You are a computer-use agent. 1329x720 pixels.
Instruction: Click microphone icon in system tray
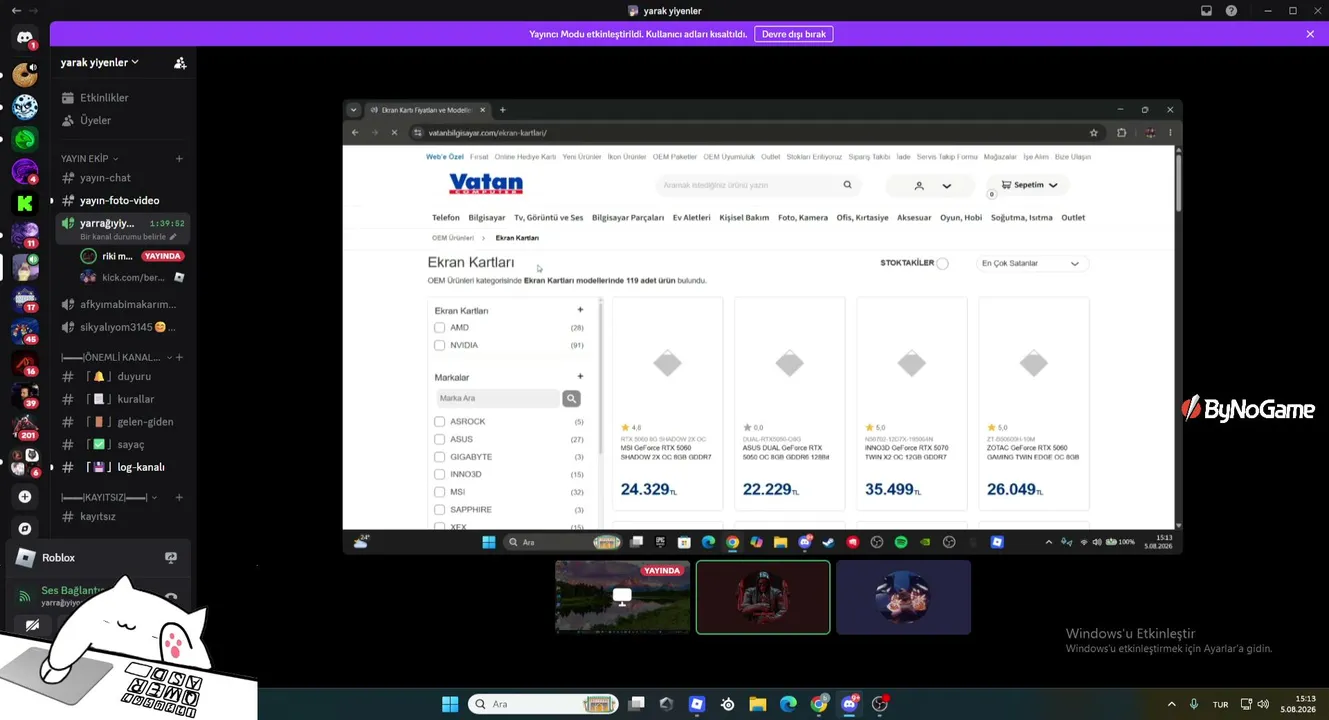[1194, 704]
